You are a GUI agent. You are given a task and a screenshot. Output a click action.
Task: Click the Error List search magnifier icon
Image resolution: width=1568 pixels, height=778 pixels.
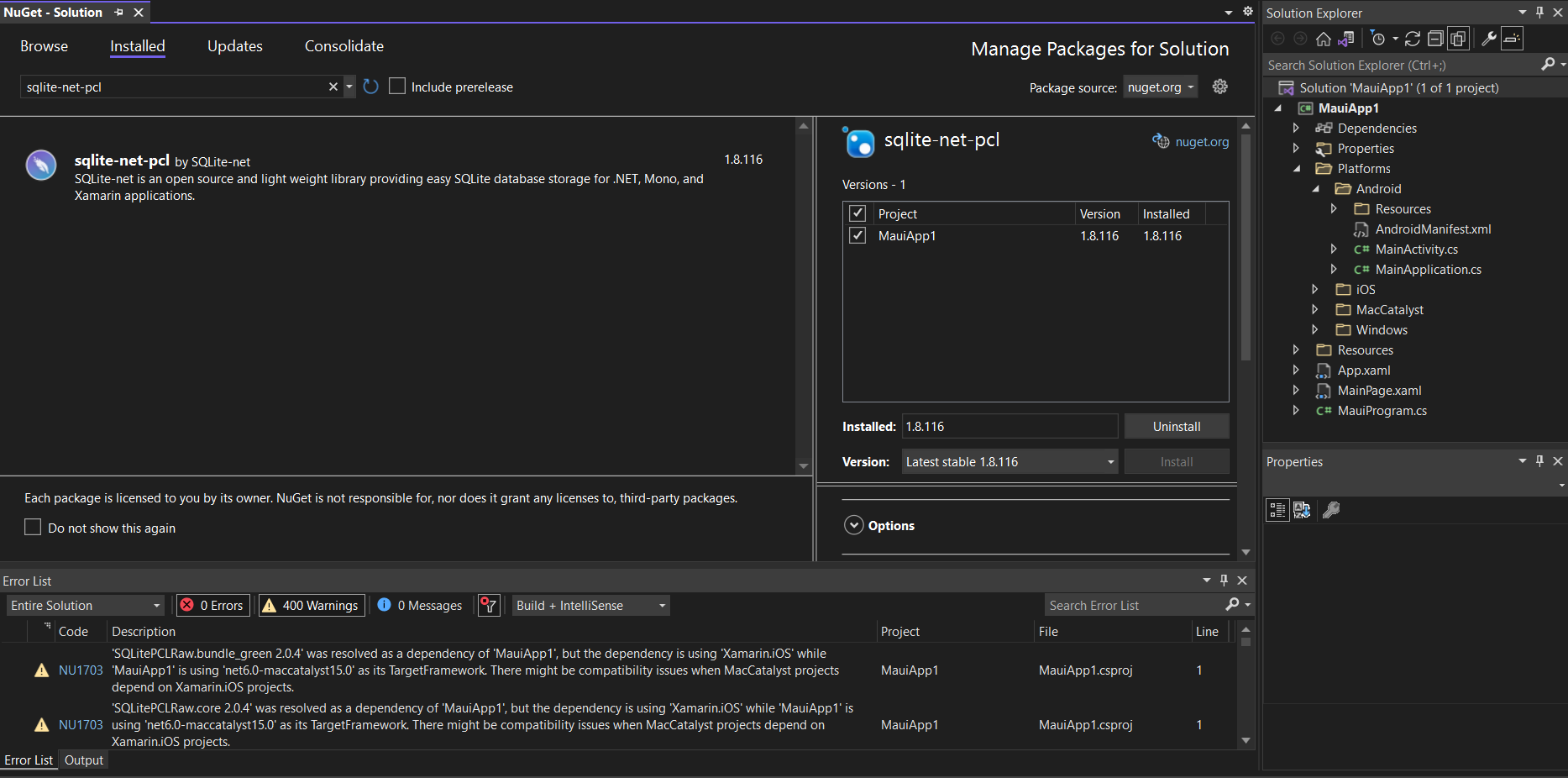click(x=1232, y=605)
